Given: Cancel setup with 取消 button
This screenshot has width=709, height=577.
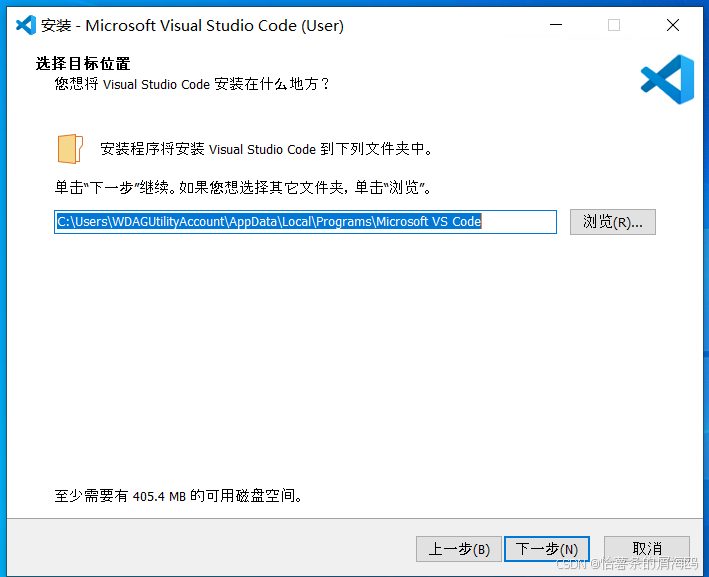Looking at the screenshot, I should pos(647,549).
